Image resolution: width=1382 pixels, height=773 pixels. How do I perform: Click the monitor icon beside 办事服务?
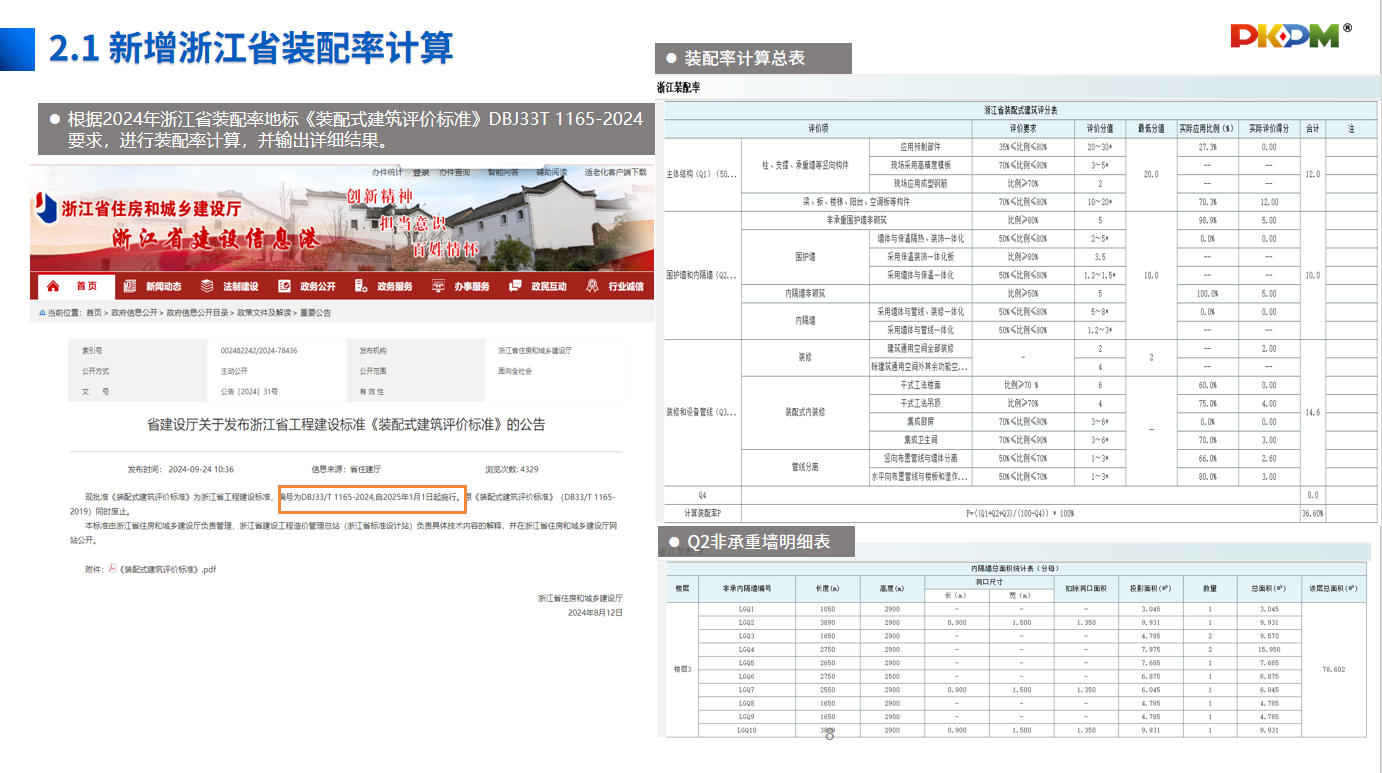[438, 286]
